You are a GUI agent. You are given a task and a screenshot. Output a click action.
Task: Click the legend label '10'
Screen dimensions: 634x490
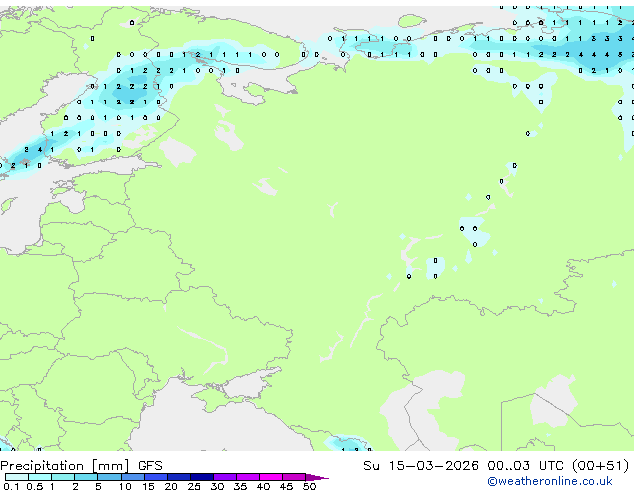click(x=125, y=486)
